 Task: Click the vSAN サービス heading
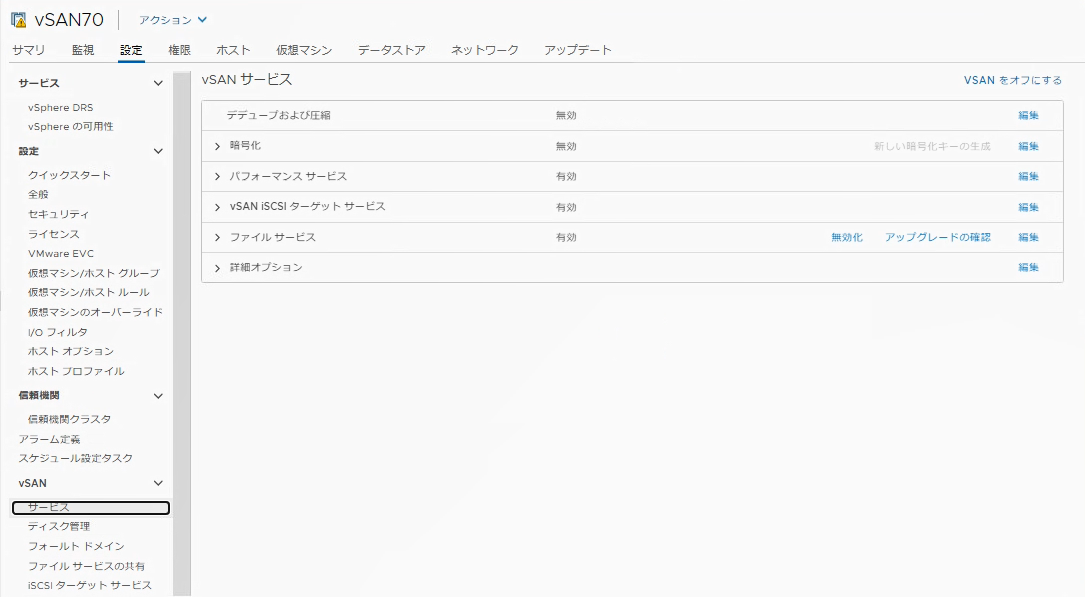[x=247, y=80]
